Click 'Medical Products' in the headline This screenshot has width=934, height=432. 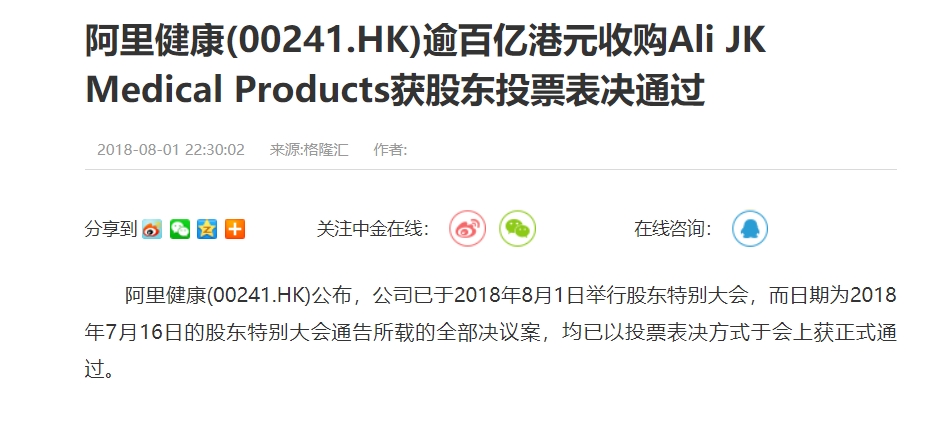237,90
